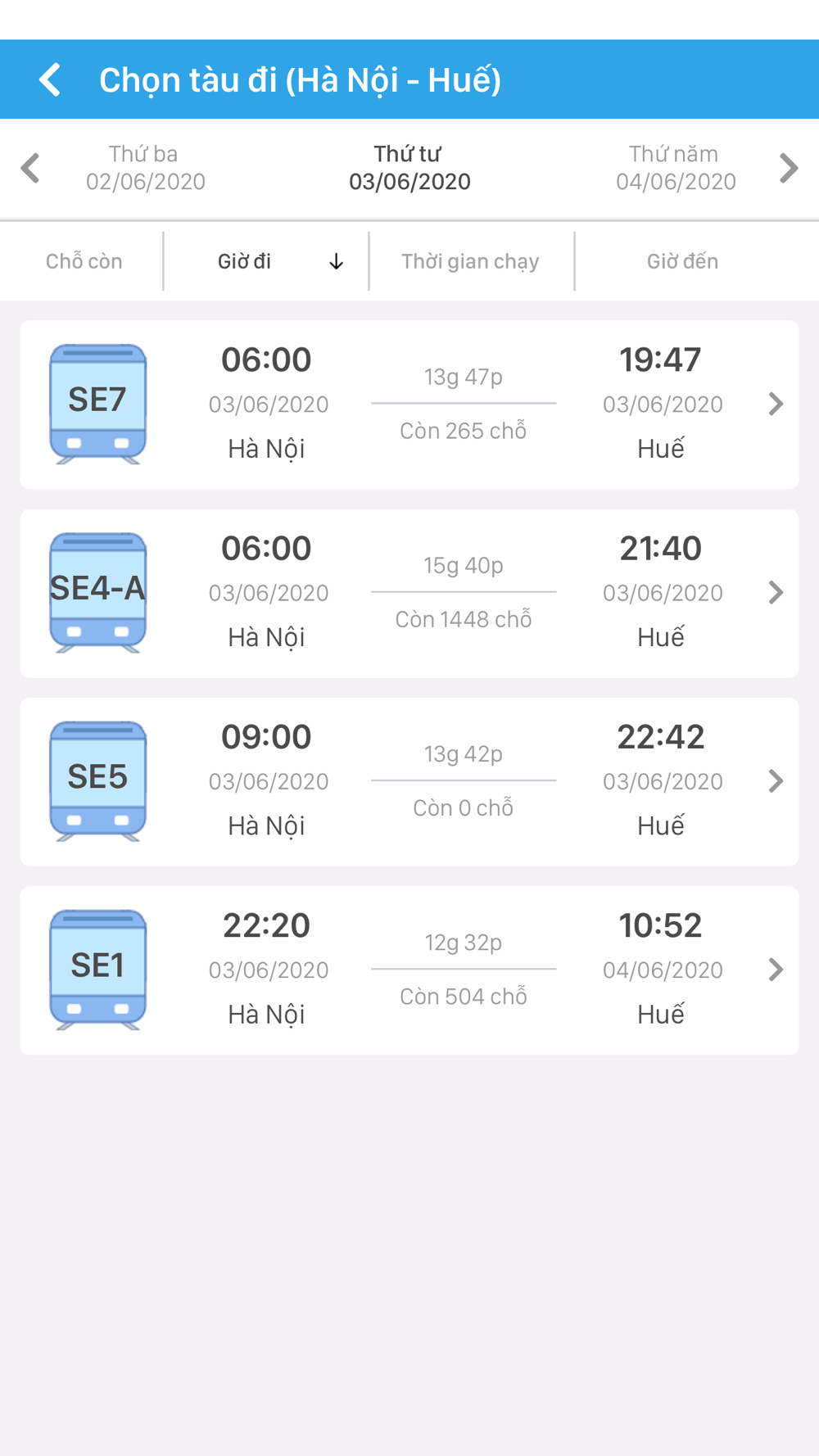This screenshot has height=1456, width=819.
Task: Select Thứ ba 02/06/2020 date tab
Action: (x=145, y=168)
